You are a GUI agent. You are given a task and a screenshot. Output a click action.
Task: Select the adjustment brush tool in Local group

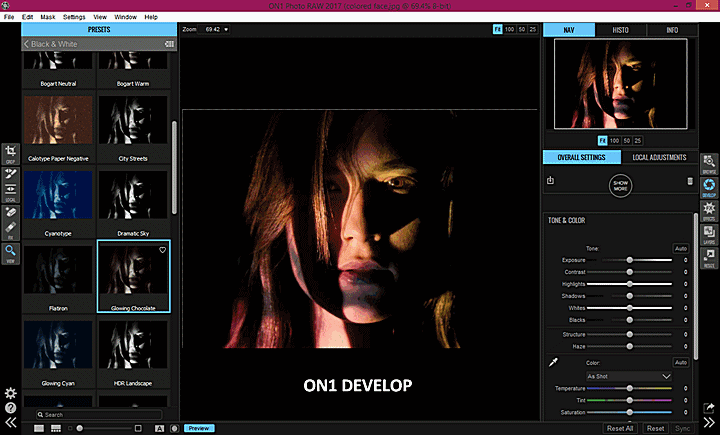[x=11, y=174]
